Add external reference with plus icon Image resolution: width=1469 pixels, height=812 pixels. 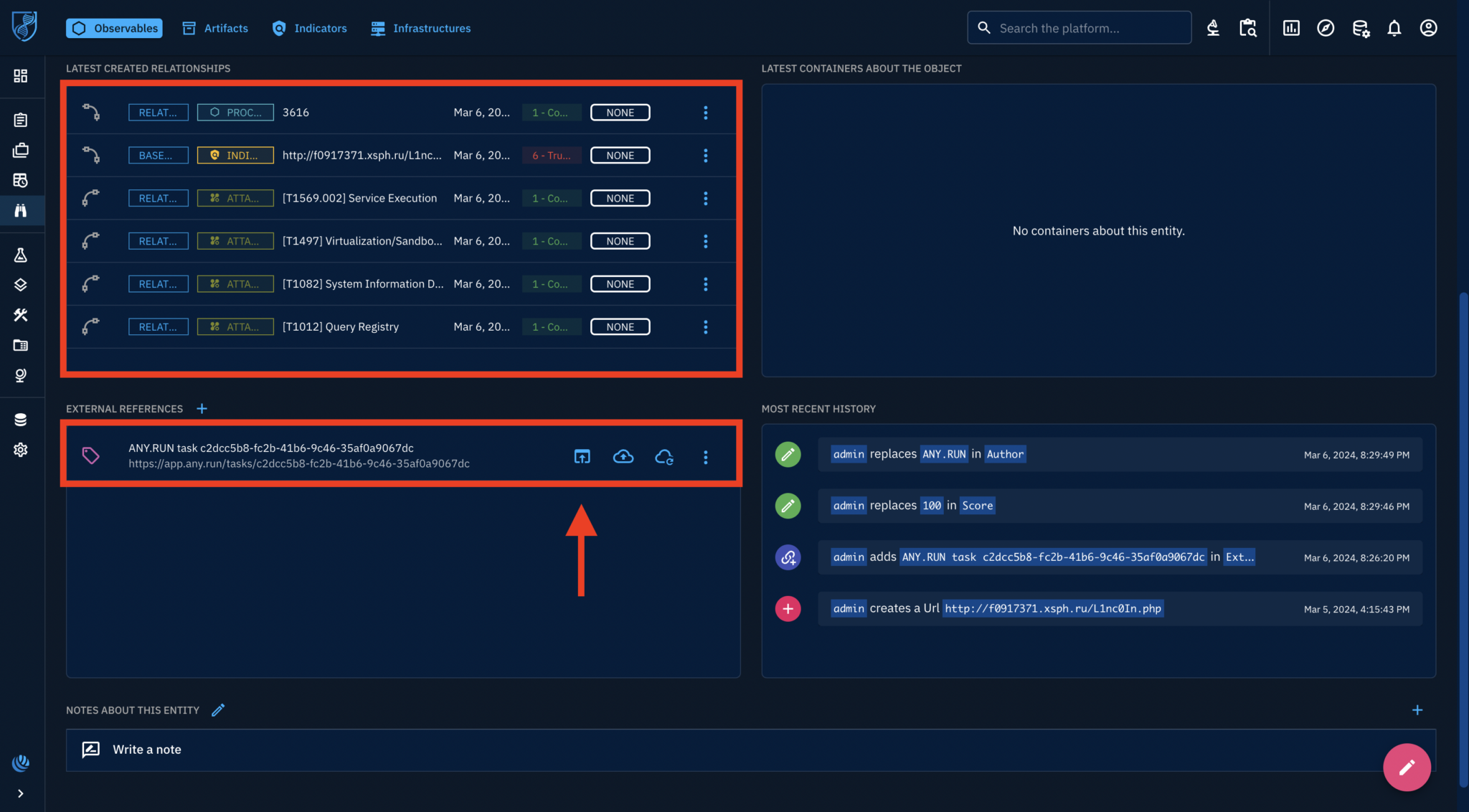click(202, 408)
